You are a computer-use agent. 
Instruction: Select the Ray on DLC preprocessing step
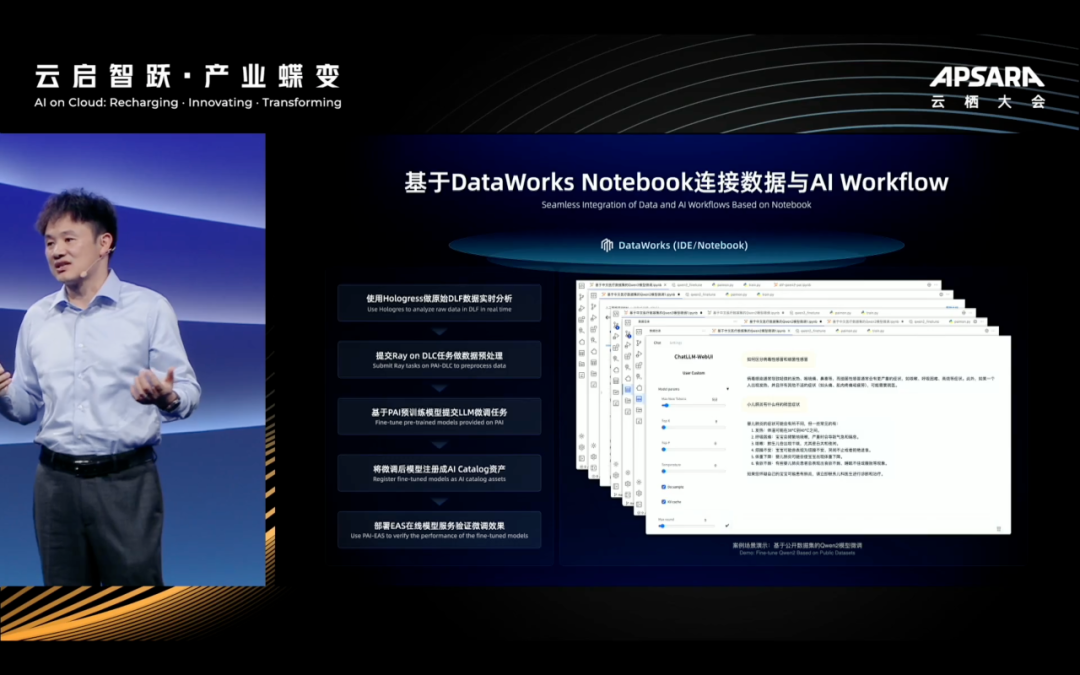(x=439, y=360)
